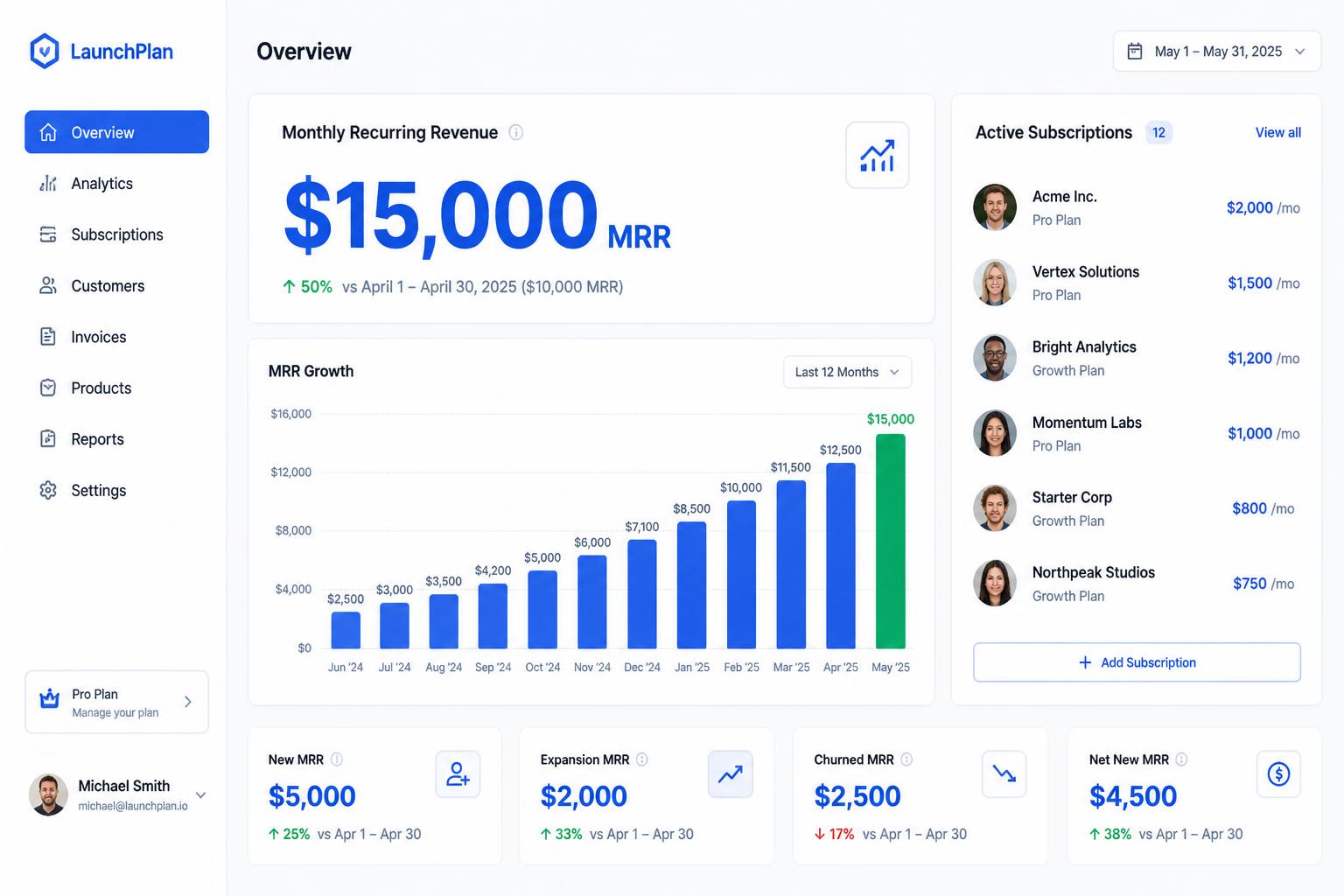
Task: Open the Products page
Action: (x=116, y=388)
